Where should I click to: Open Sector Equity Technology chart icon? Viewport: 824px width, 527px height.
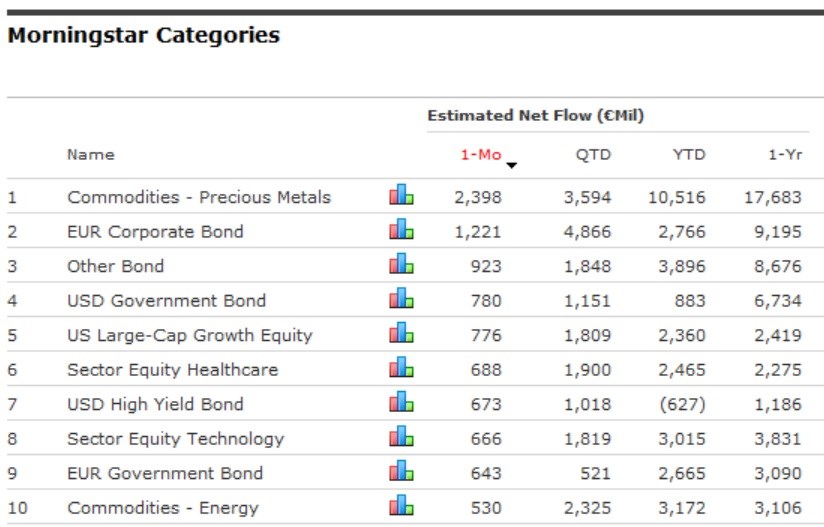(x=401, y=438)
